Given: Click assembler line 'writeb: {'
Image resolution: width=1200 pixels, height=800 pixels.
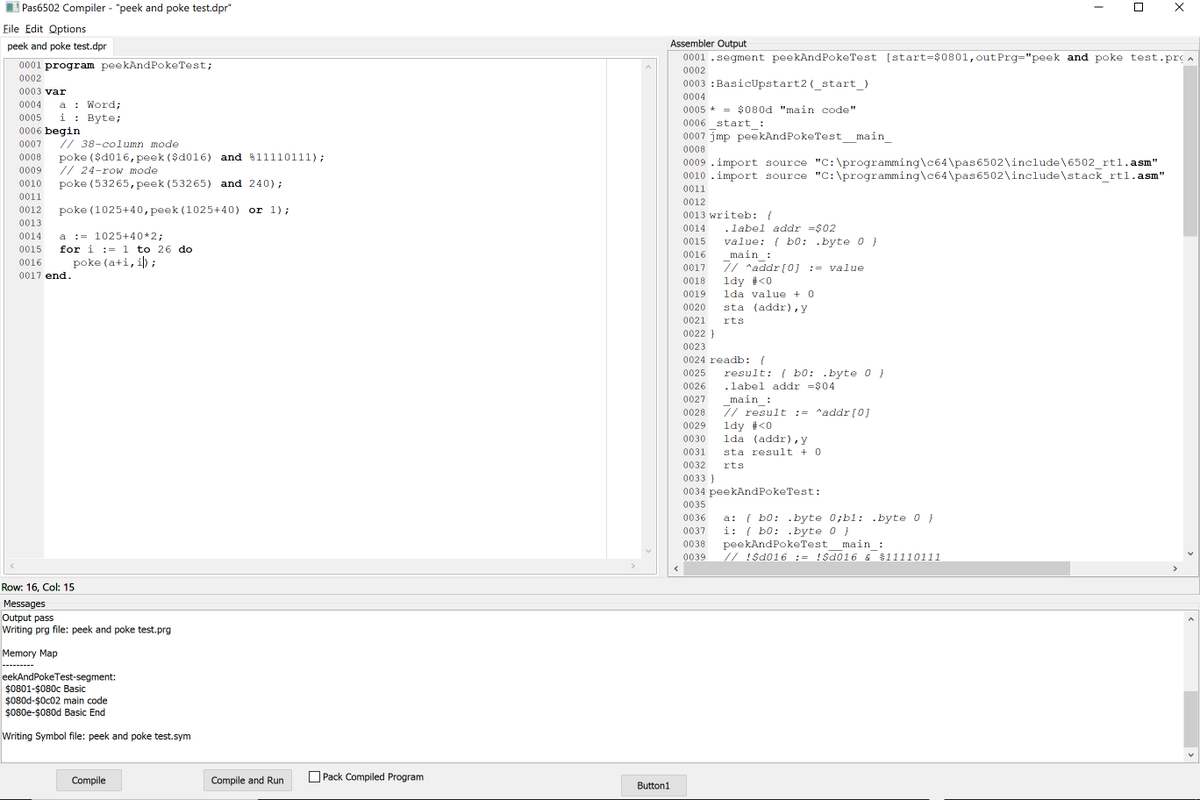Looking at the screenshot, I should (x=741, y=215).
